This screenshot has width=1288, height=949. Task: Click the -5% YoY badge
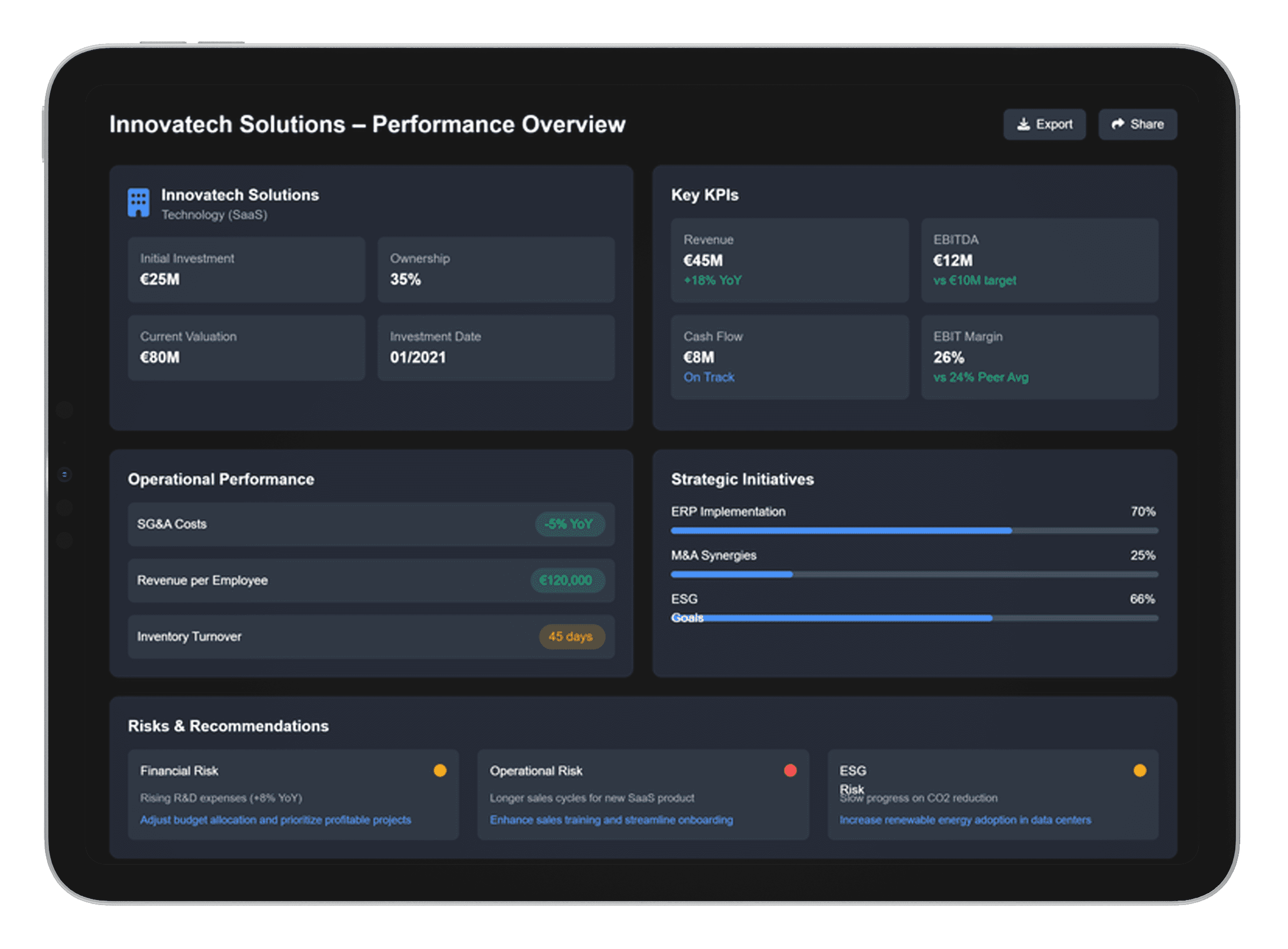(570, 524)
